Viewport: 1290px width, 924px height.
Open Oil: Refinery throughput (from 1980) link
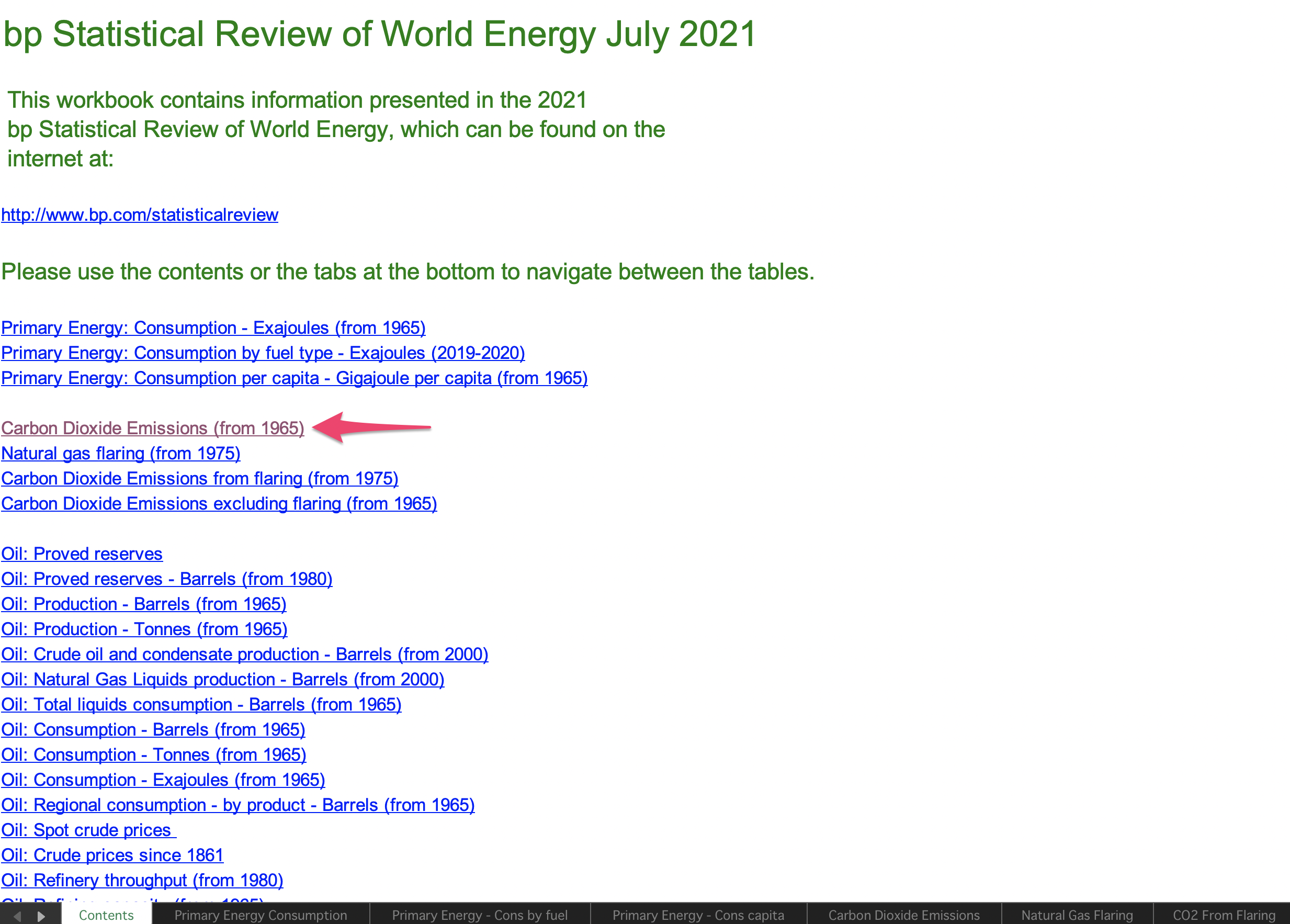point(142,880)
